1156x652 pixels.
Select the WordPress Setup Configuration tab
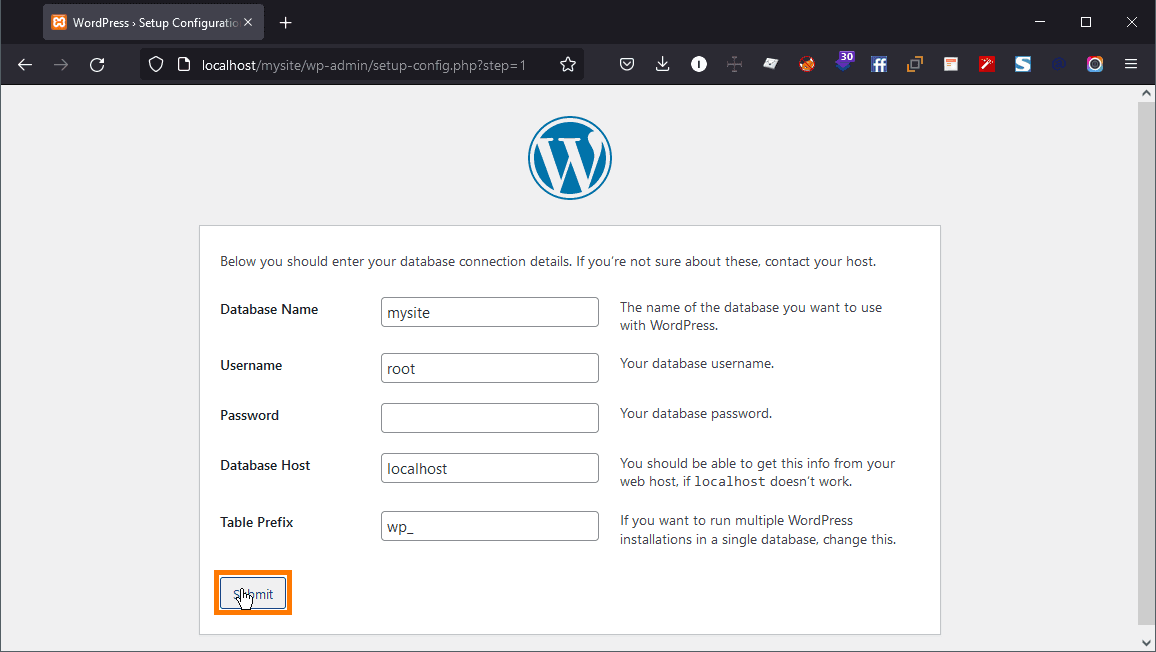tap(153, 23)
